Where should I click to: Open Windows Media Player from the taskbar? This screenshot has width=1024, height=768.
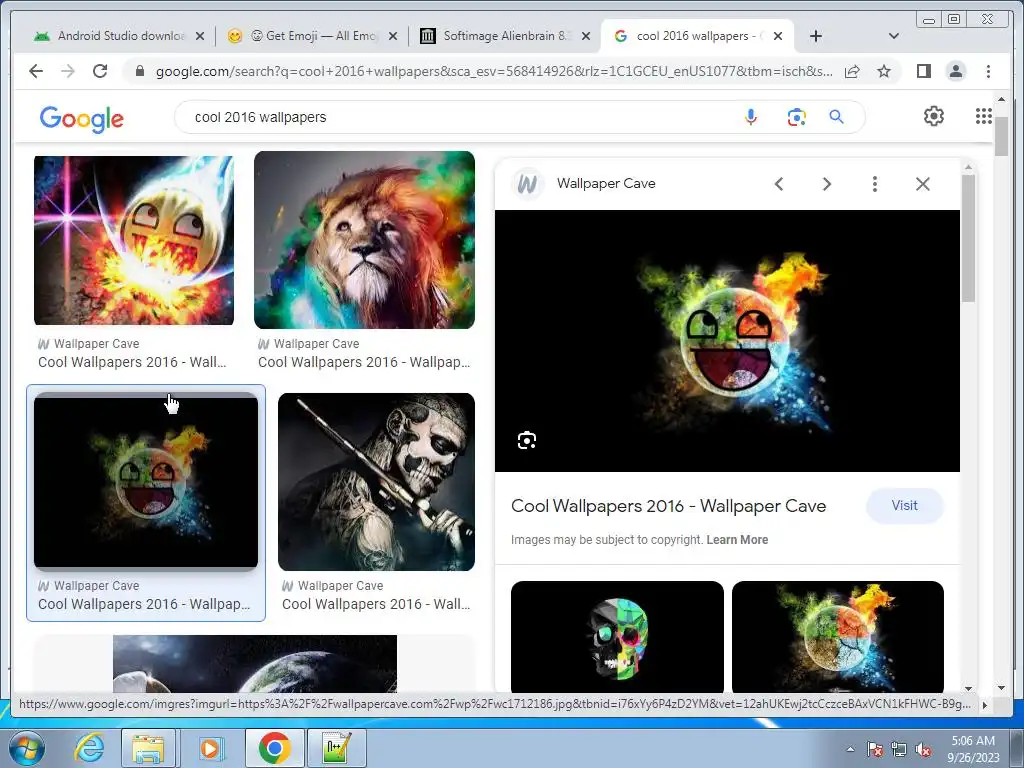pos(210,748)
